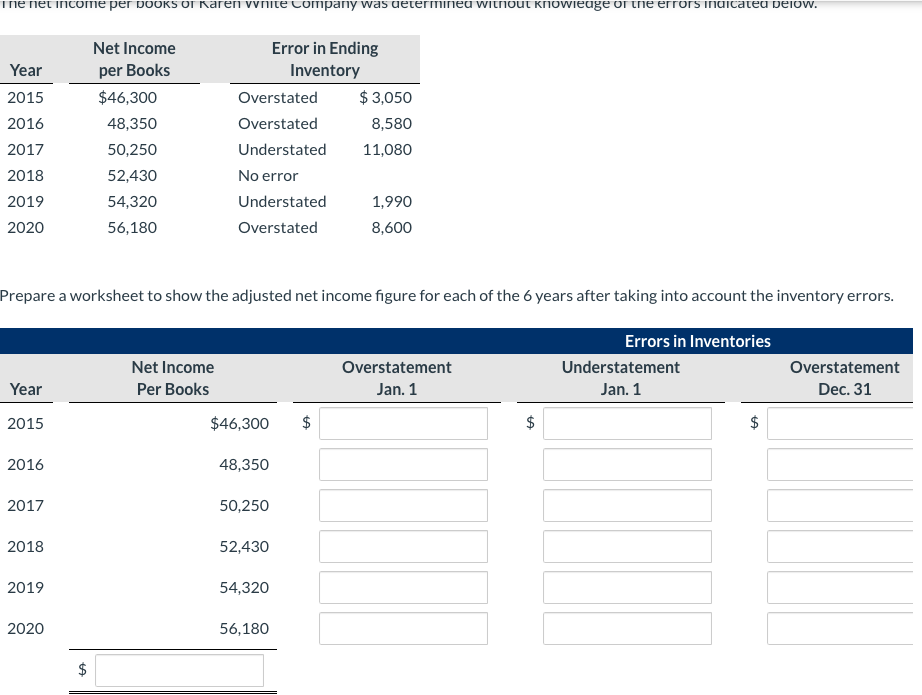Click 2020 Overstatement Jan. 1 input field
This screenshot has width=922, height=695.
coord(403,629)
